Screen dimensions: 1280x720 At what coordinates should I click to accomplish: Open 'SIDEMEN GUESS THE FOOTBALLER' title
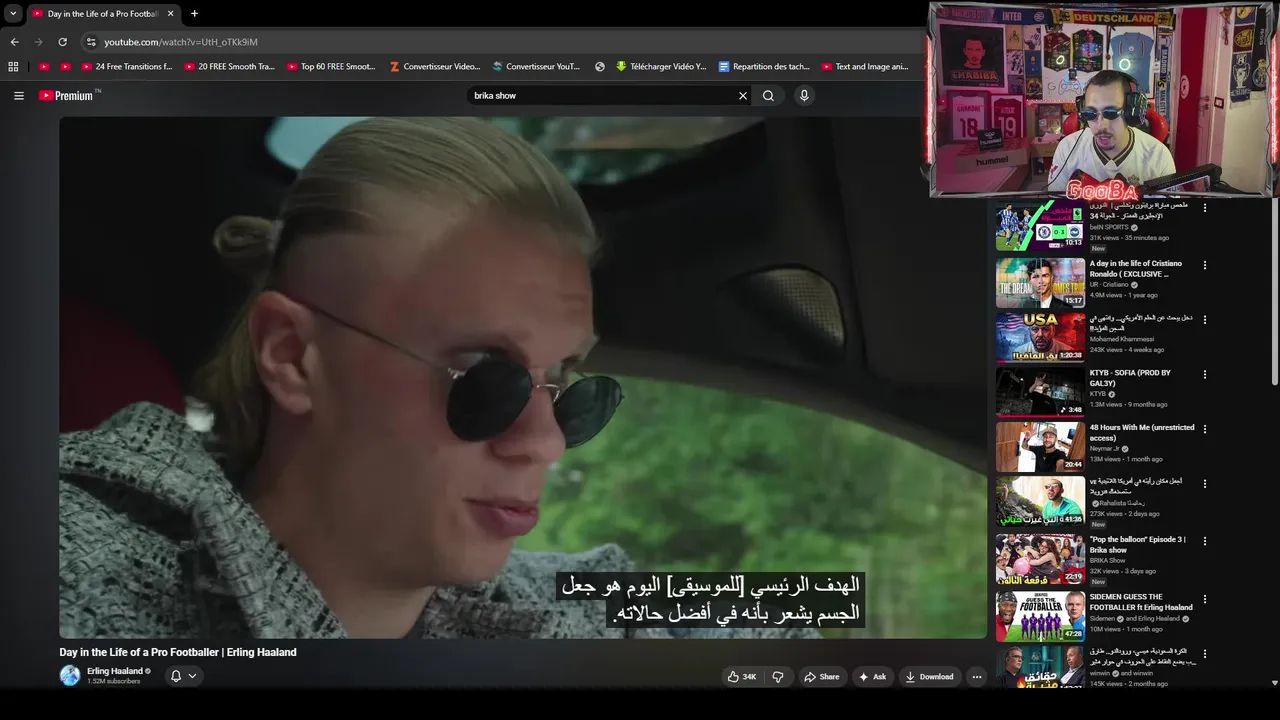1141,602
